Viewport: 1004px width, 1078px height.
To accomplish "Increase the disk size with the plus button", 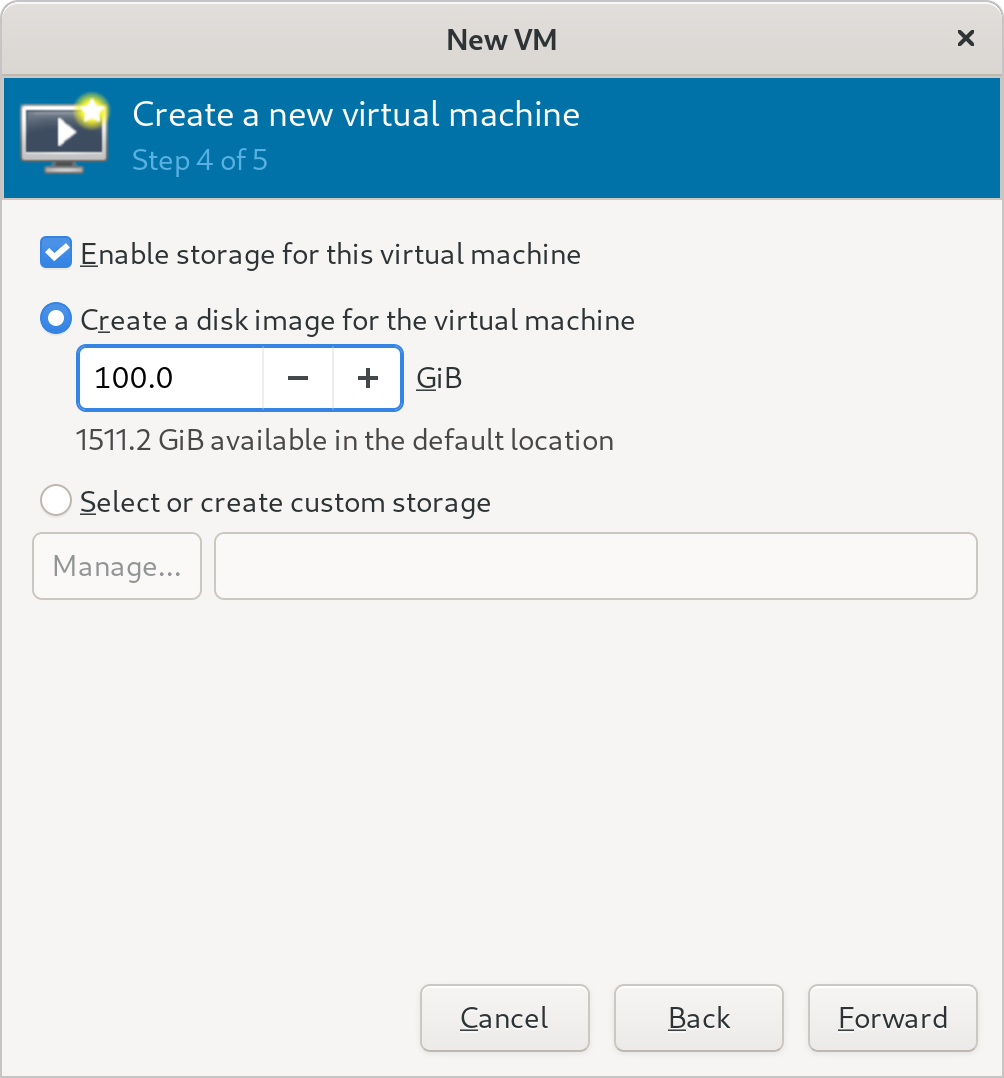I will 367,378.
